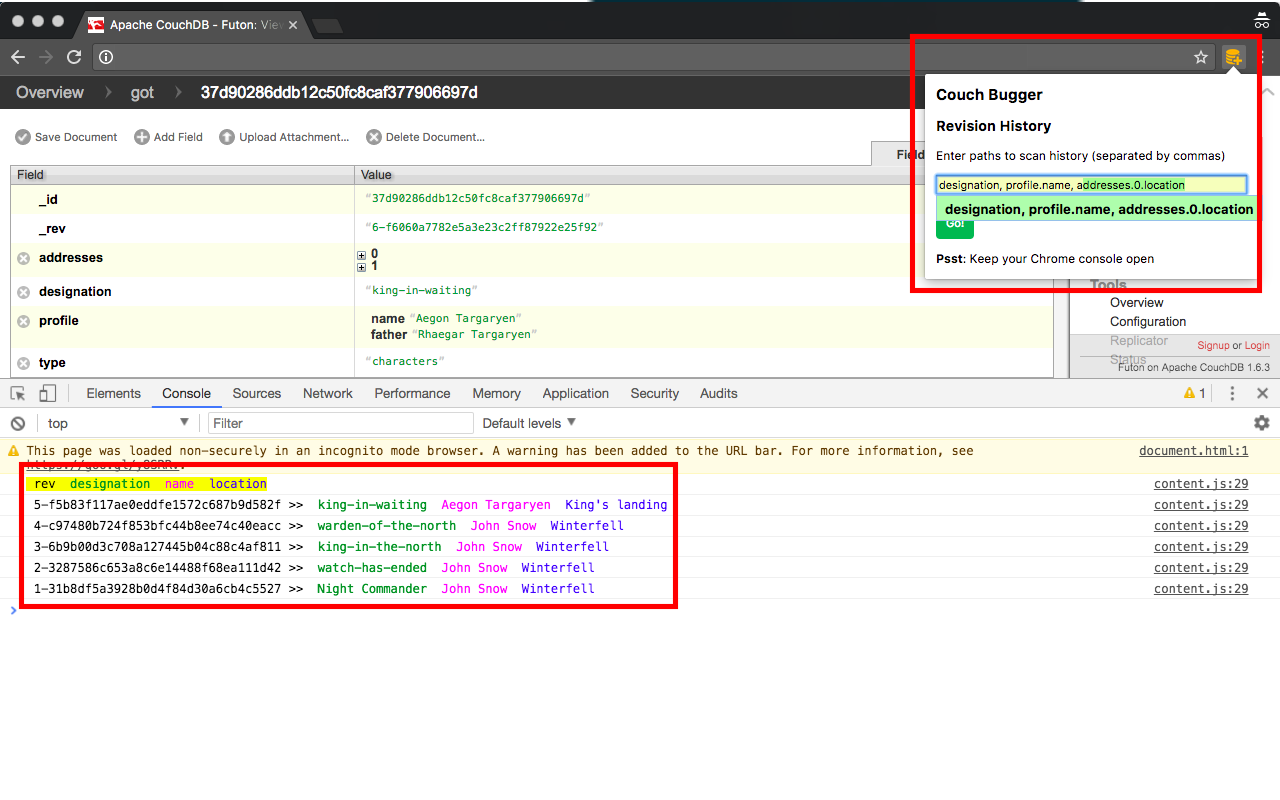Open the Elements tab in DevTools
This screenshot has width=1280, height=800.
click(x=113, y=393)
